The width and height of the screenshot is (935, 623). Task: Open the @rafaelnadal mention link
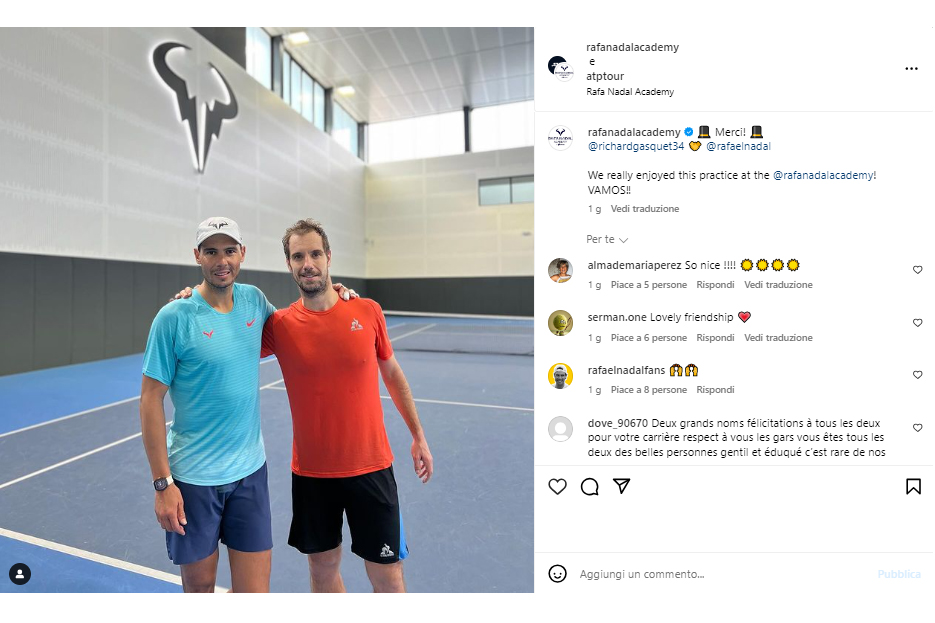pos(738,146)
